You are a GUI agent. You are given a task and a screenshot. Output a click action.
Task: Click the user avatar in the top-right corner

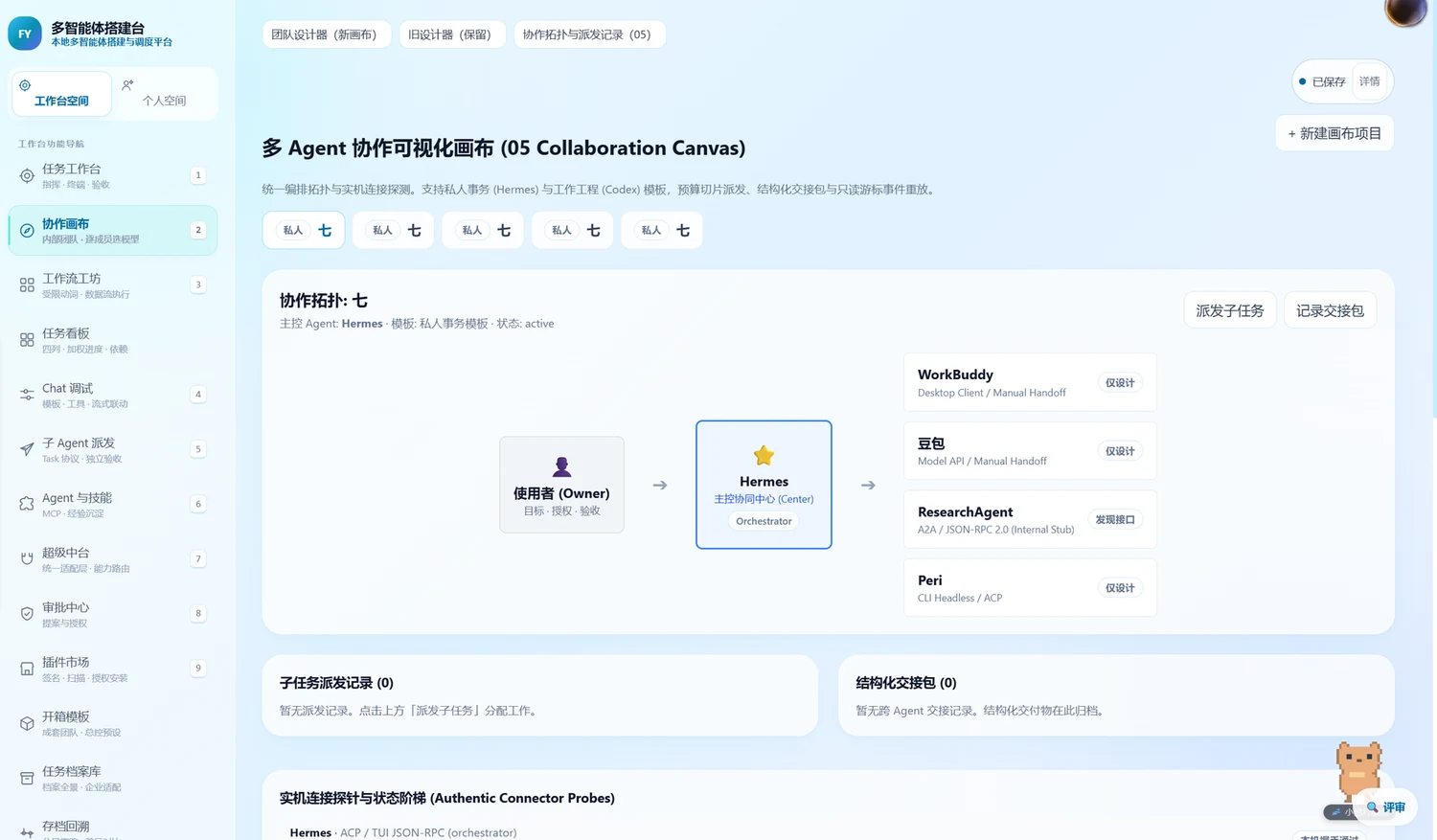1405,11
